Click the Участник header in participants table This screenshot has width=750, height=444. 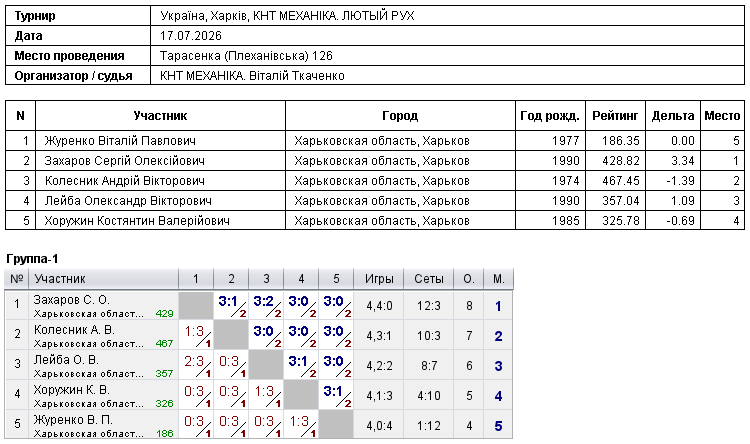point(160,116)
